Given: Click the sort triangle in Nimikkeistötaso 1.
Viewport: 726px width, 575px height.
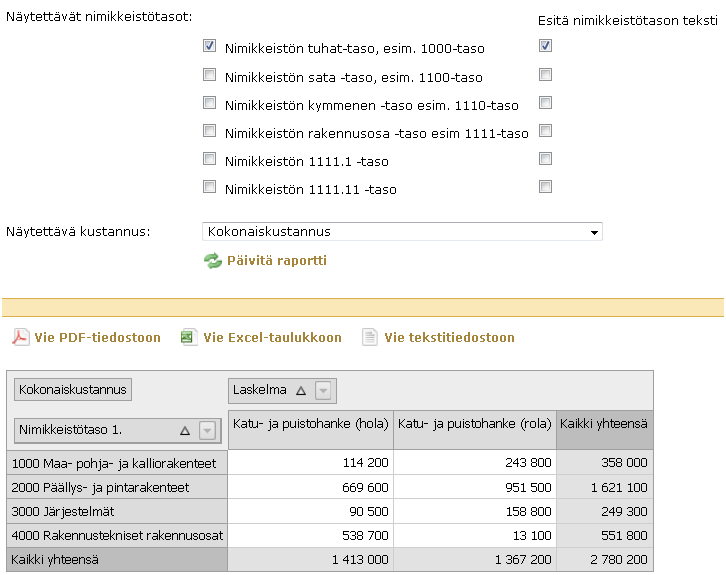Looking at the screenshot, I should click(x=184, y=430).
